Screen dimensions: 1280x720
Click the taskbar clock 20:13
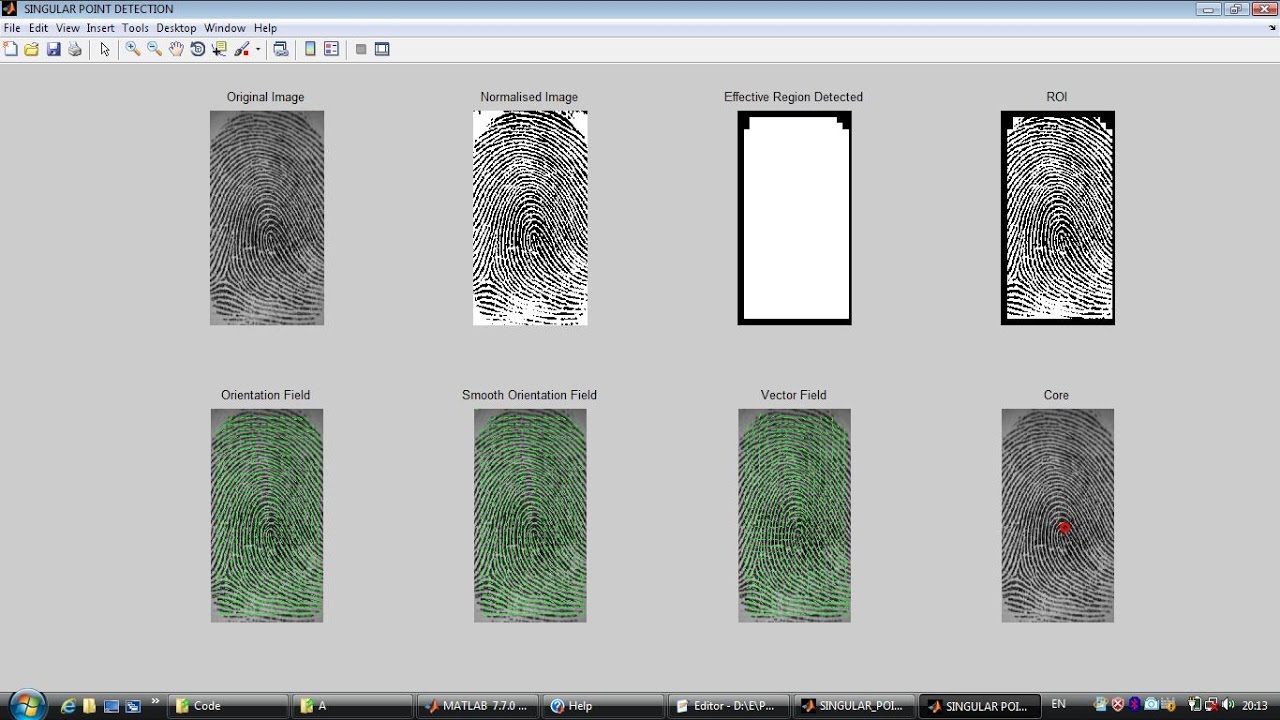pos(1255,705)
